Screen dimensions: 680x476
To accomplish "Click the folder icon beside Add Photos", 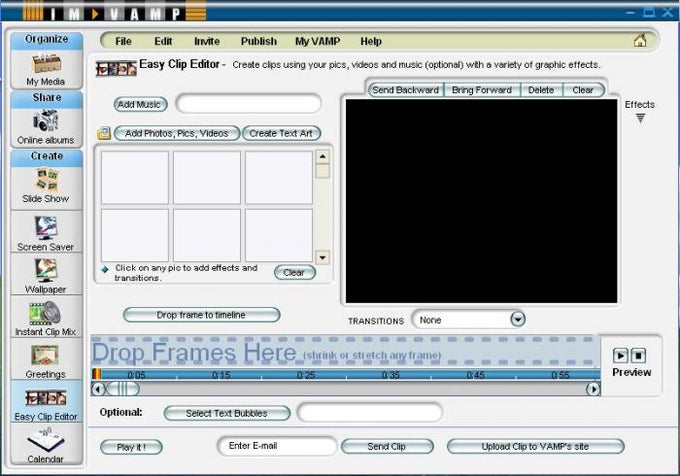I will point(104,133).
